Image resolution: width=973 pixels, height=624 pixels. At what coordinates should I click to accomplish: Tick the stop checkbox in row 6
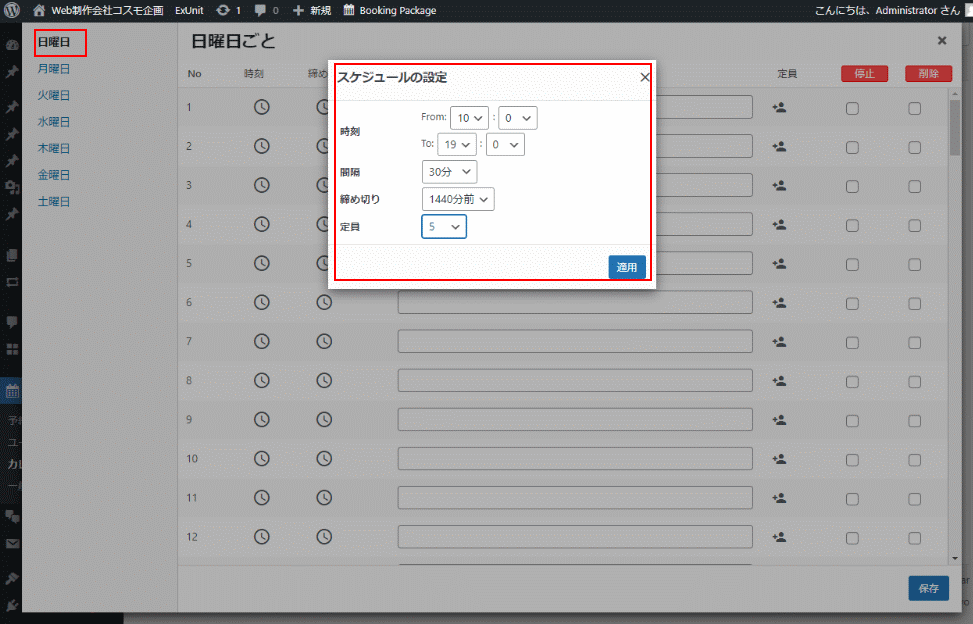tap(852, 303)
